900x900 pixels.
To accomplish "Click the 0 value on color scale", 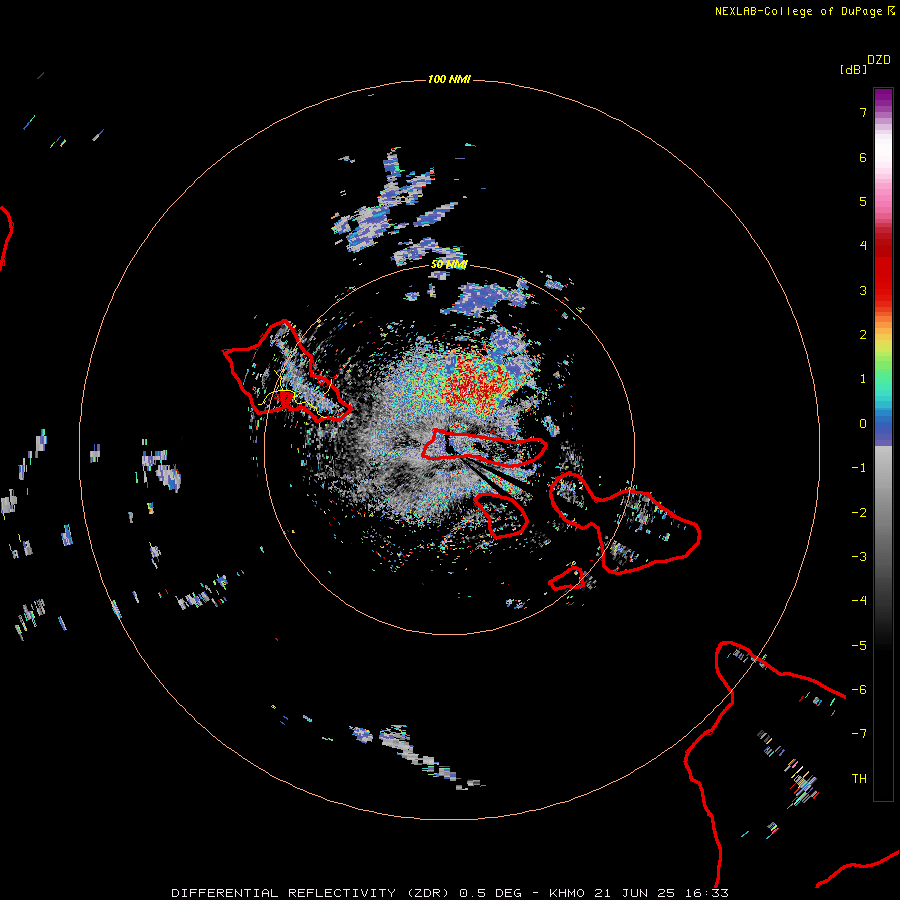I will coord(863,424).
